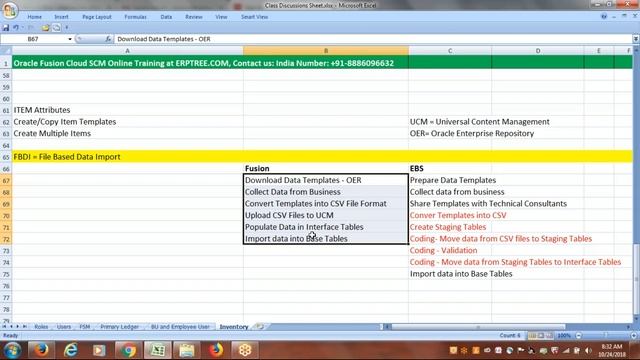Image resolution: width=640 pixels, height=360 pixels.
Task: Select cell 'Upload CSV Files to UCM'
Action: (x=326, y=215)
